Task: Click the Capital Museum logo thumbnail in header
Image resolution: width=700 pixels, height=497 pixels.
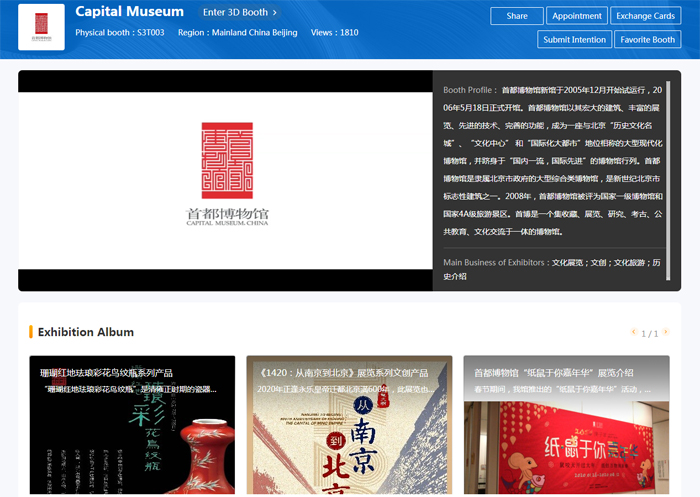Action: [41, 27]
